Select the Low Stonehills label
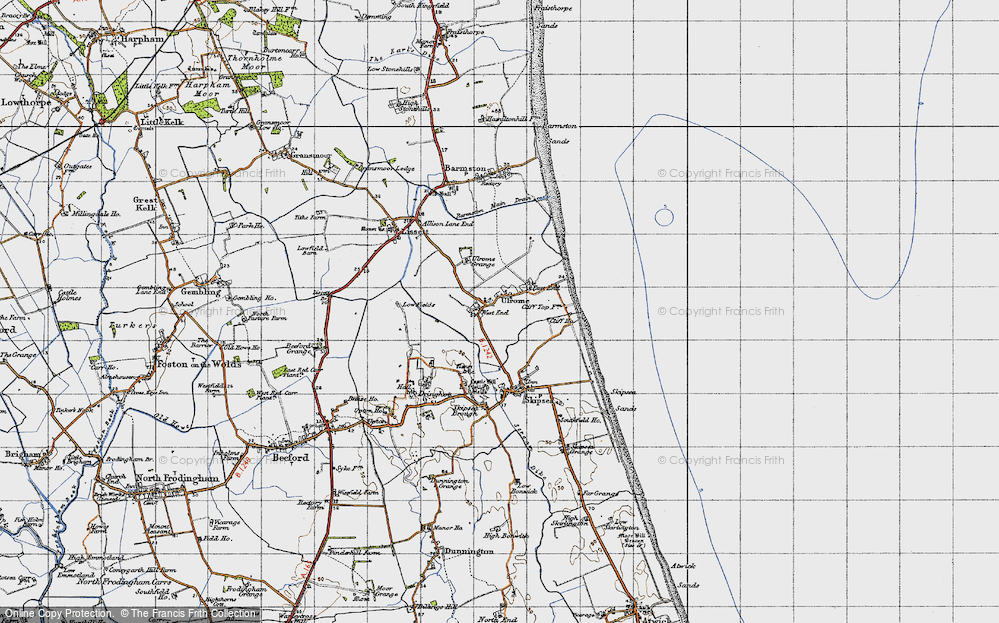The height and width of the screenshot is (623, 999). 391,69
